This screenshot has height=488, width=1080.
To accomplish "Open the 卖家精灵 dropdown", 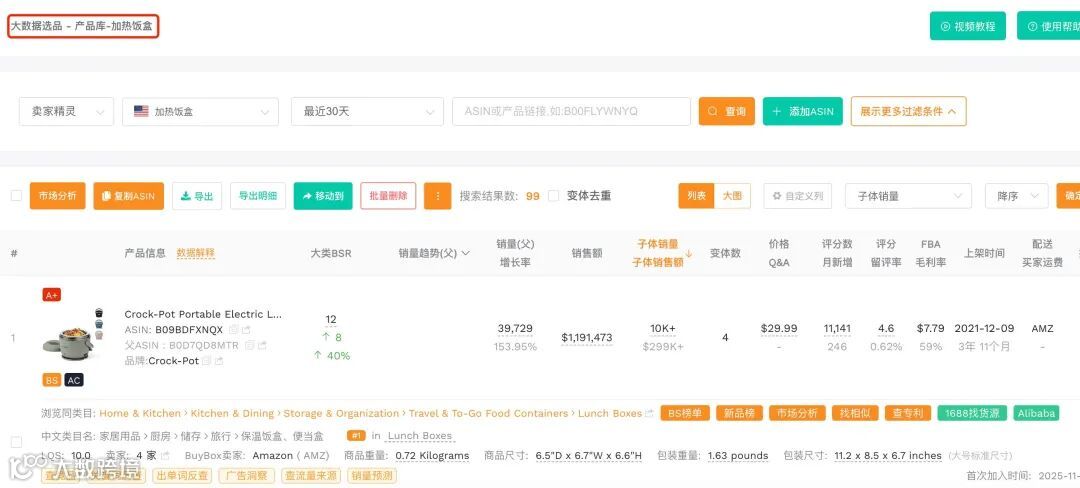I will (66, 112).
